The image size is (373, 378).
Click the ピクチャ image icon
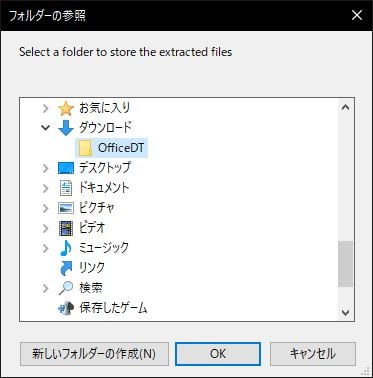(66, 208)
